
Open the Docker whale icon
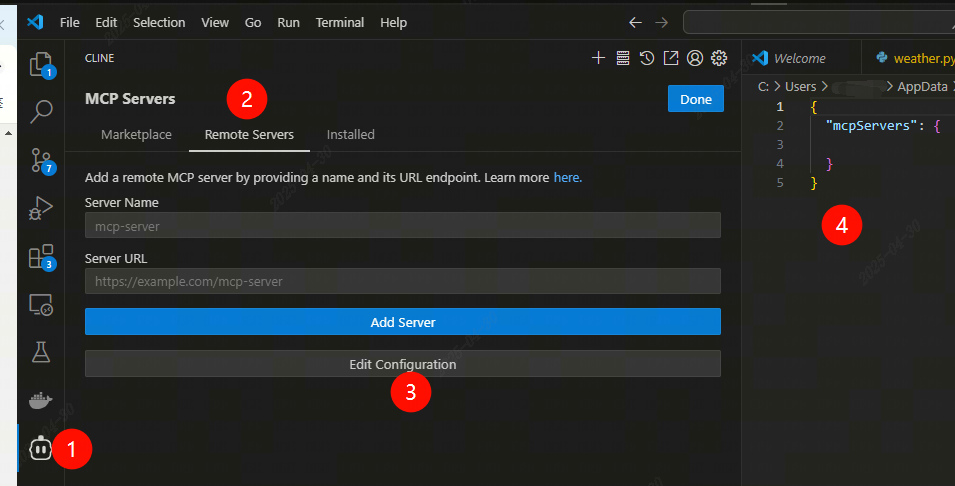[41, 400]
